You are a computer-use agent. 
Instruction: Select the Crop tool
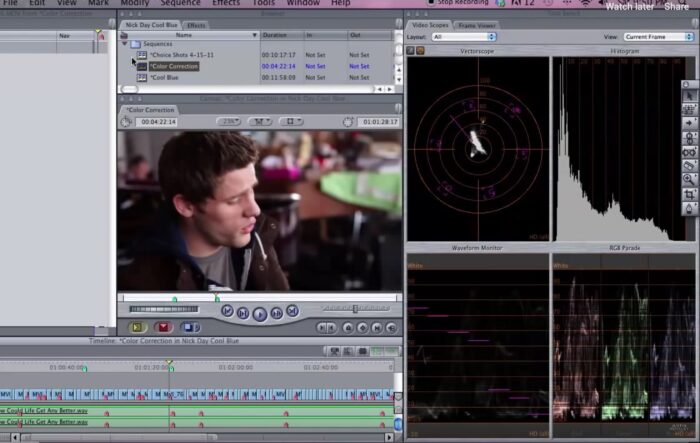(x=689, y=194)
